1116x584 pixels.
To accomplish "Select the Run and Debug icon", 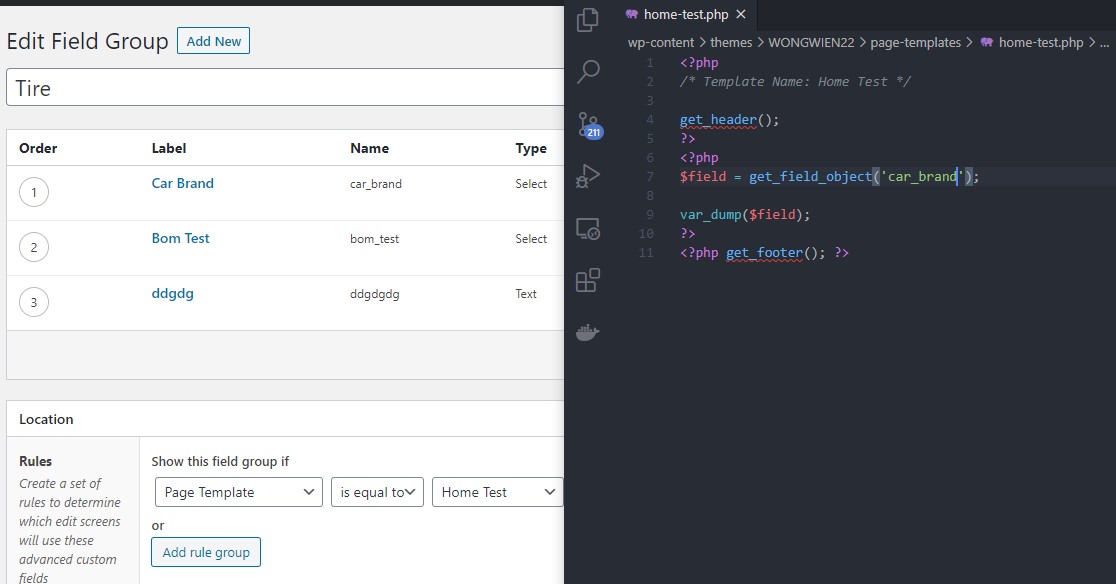I will [x=586, y=176].
